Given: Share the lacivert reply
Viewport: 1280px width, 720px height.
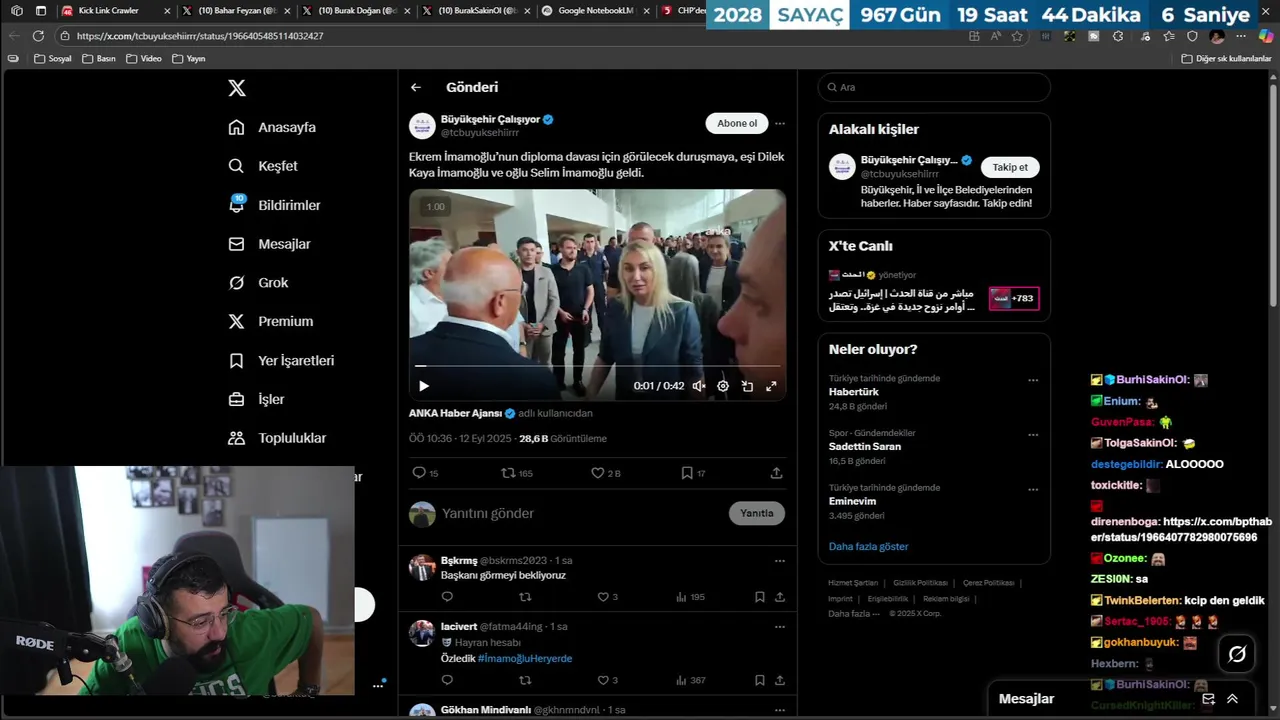Looking at the screenshot, I should (780, 680).
